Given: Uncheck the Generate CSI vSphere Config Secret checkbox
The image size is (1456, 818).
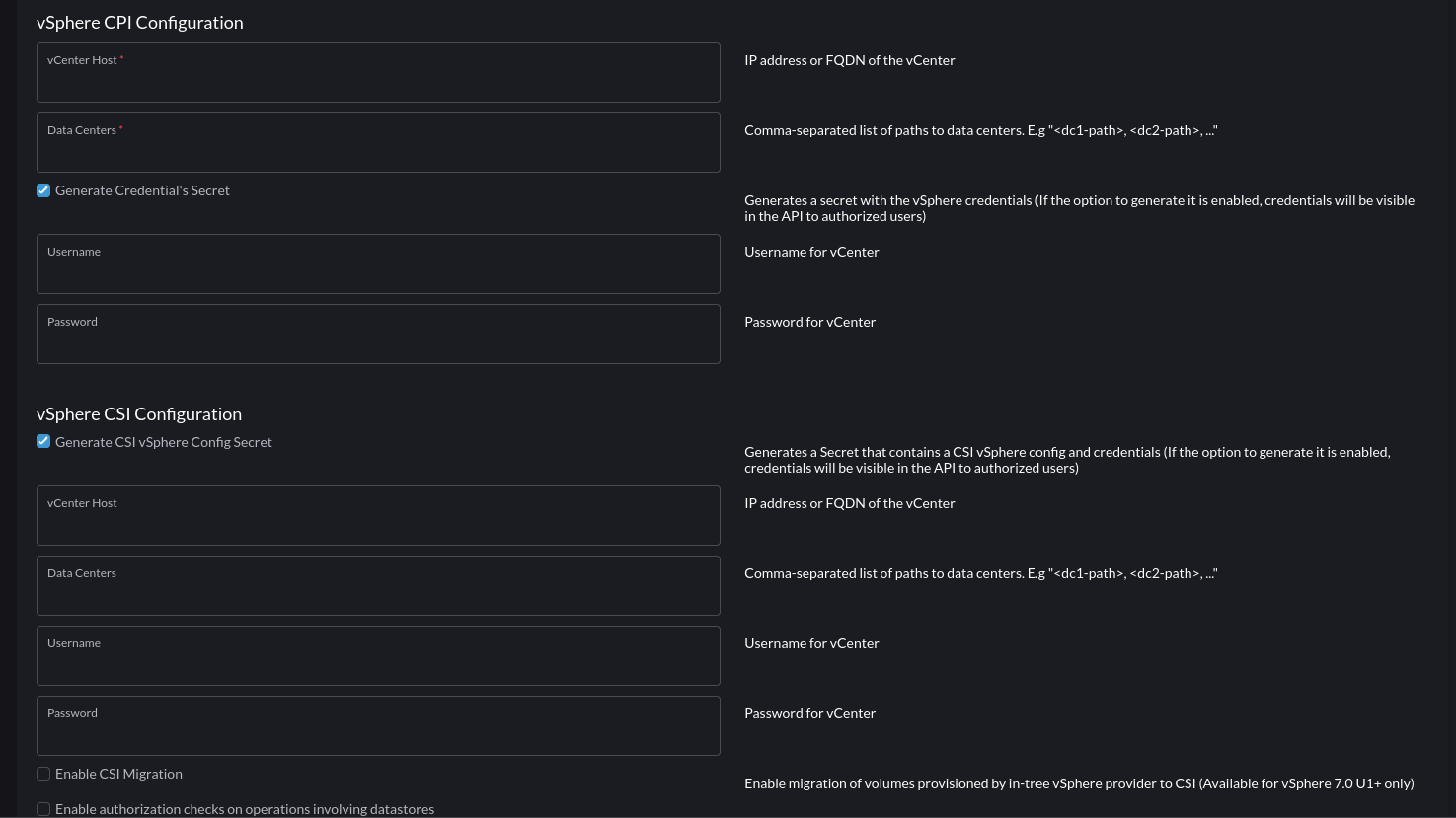Looking at the screenshot, I should [x=43, y=441].
